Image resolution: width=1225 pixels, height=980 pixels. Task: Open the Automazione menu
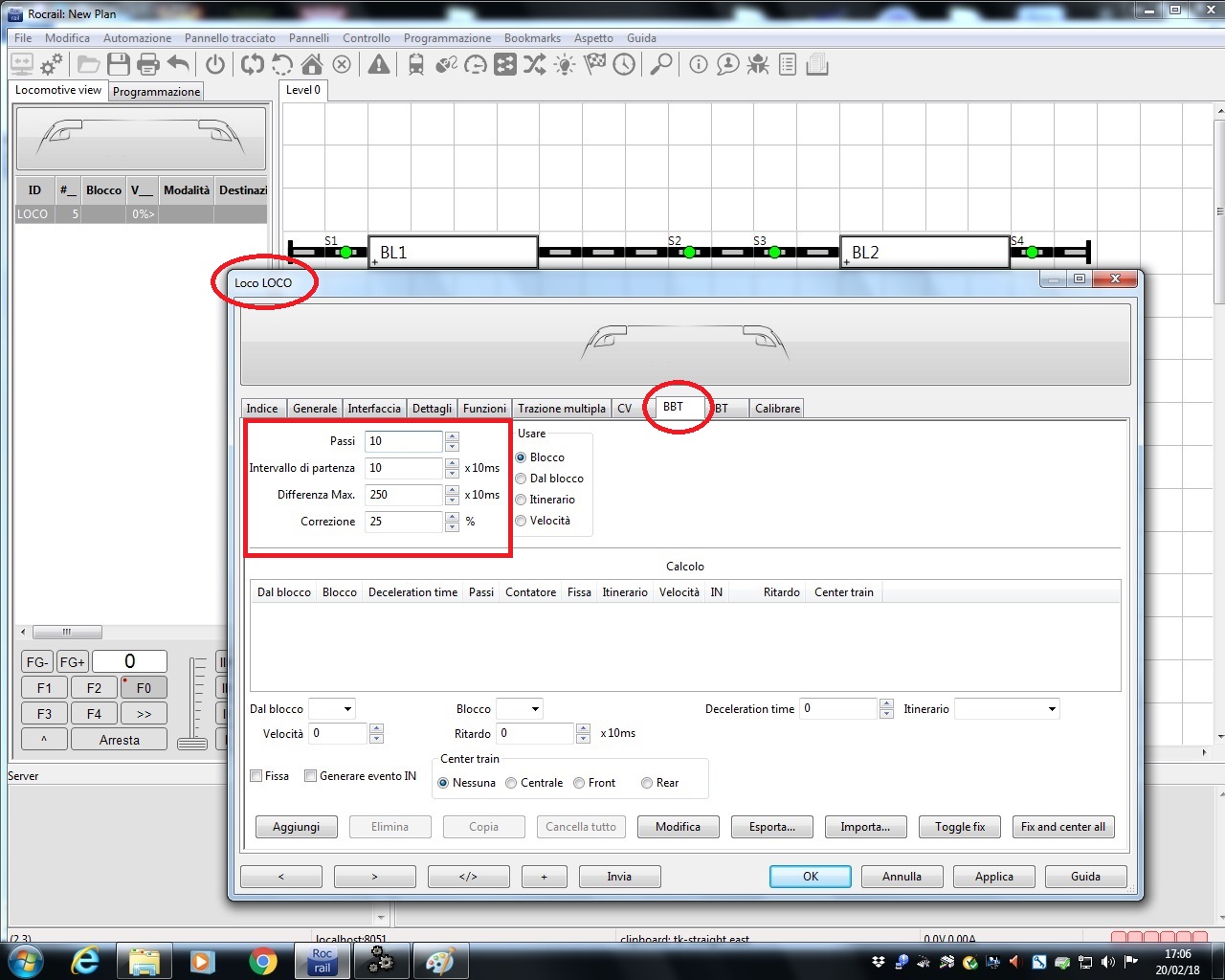point(137,38)
